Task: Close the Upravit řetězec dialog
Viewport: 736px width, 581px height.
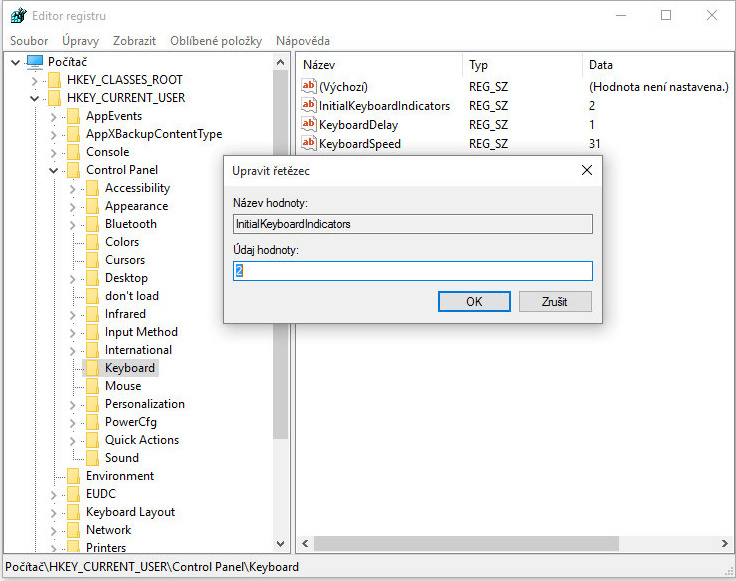Action: click(587, 170)
